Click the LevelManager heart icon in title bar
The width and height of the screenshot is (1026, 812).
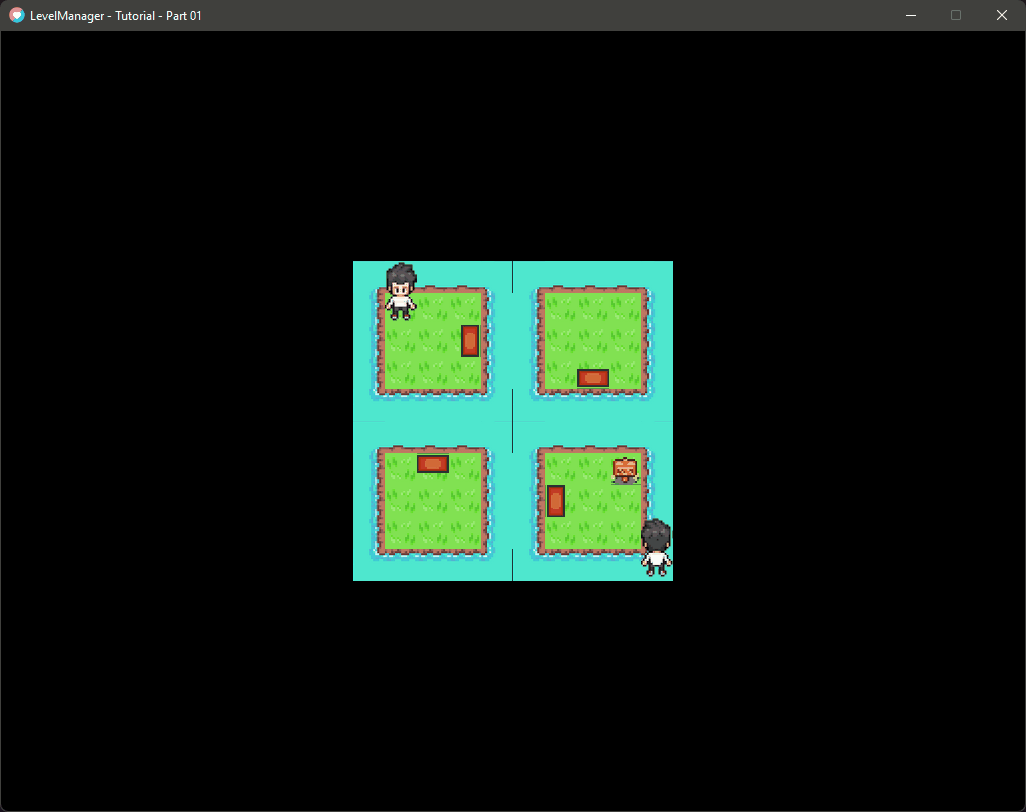[15, 15]
